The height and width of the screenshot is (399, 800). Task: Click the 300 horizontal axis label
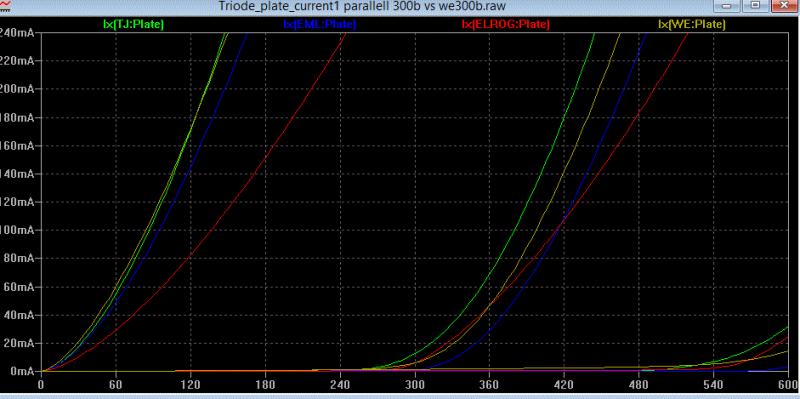click(415, 383)
